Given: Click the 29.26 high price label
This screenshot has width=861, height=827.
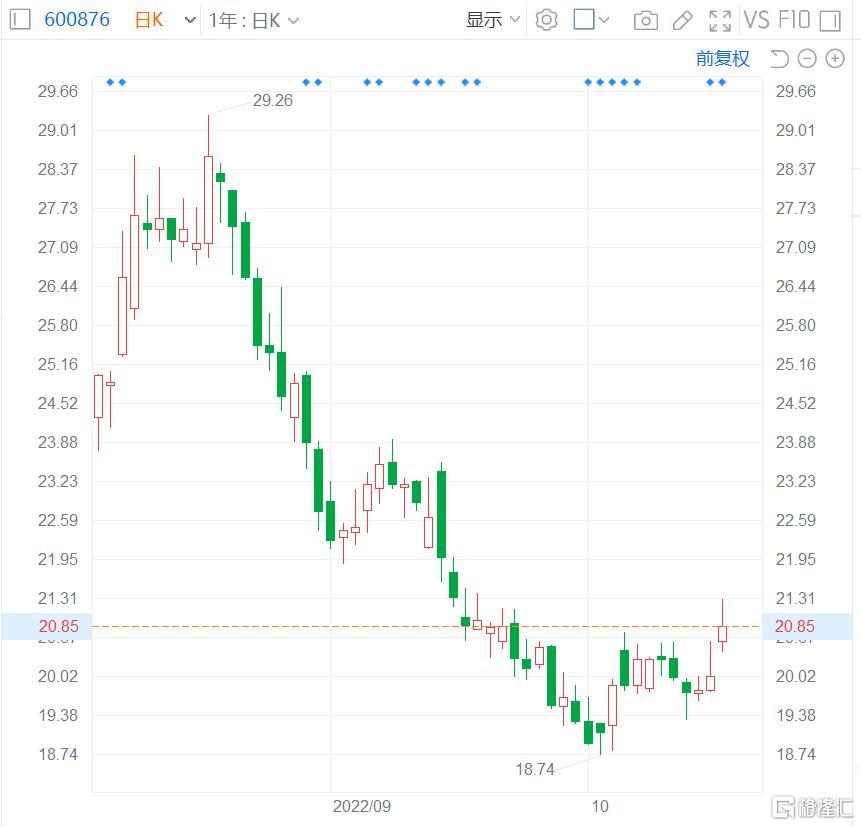Looking at the screenshot, I should pos(272,100).
